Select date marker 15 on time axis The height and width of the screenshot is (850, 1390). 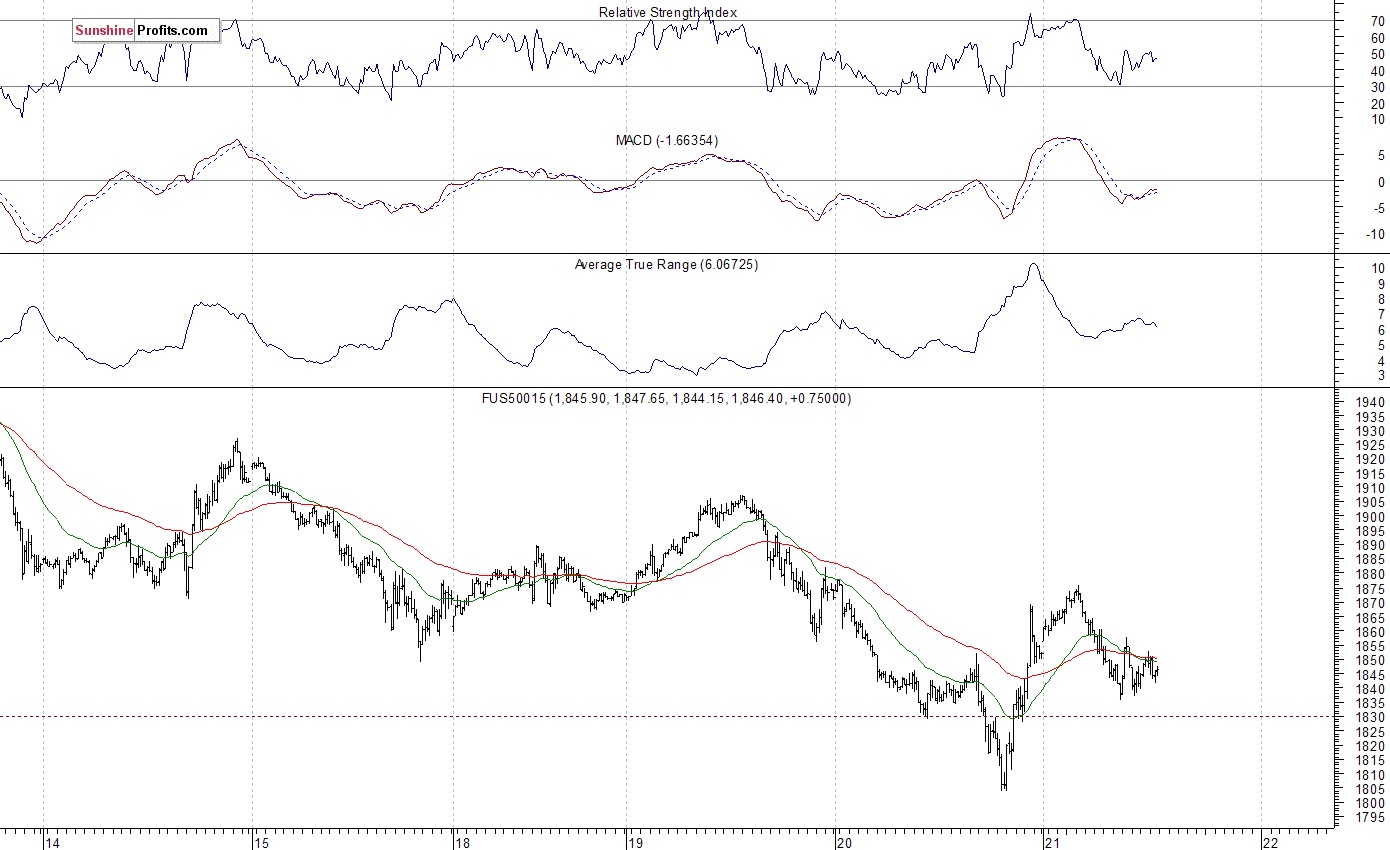click(261, 841)
